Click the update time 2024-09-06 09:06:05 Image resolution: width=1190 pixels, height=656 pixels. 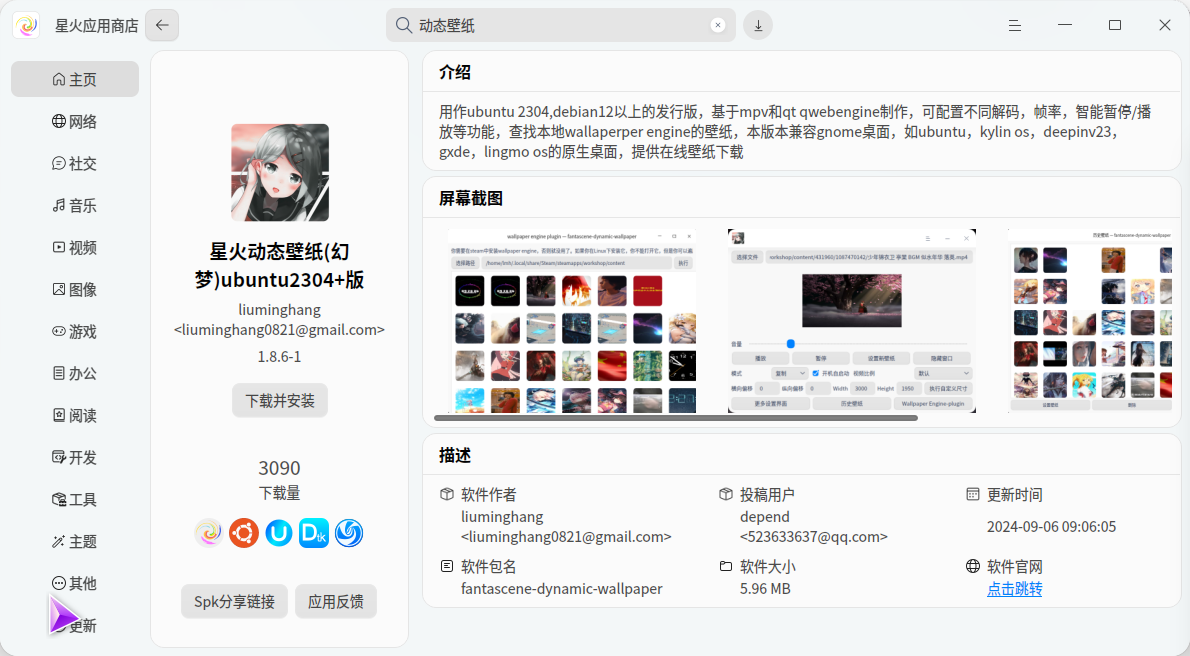click(x=1051, y=526)
